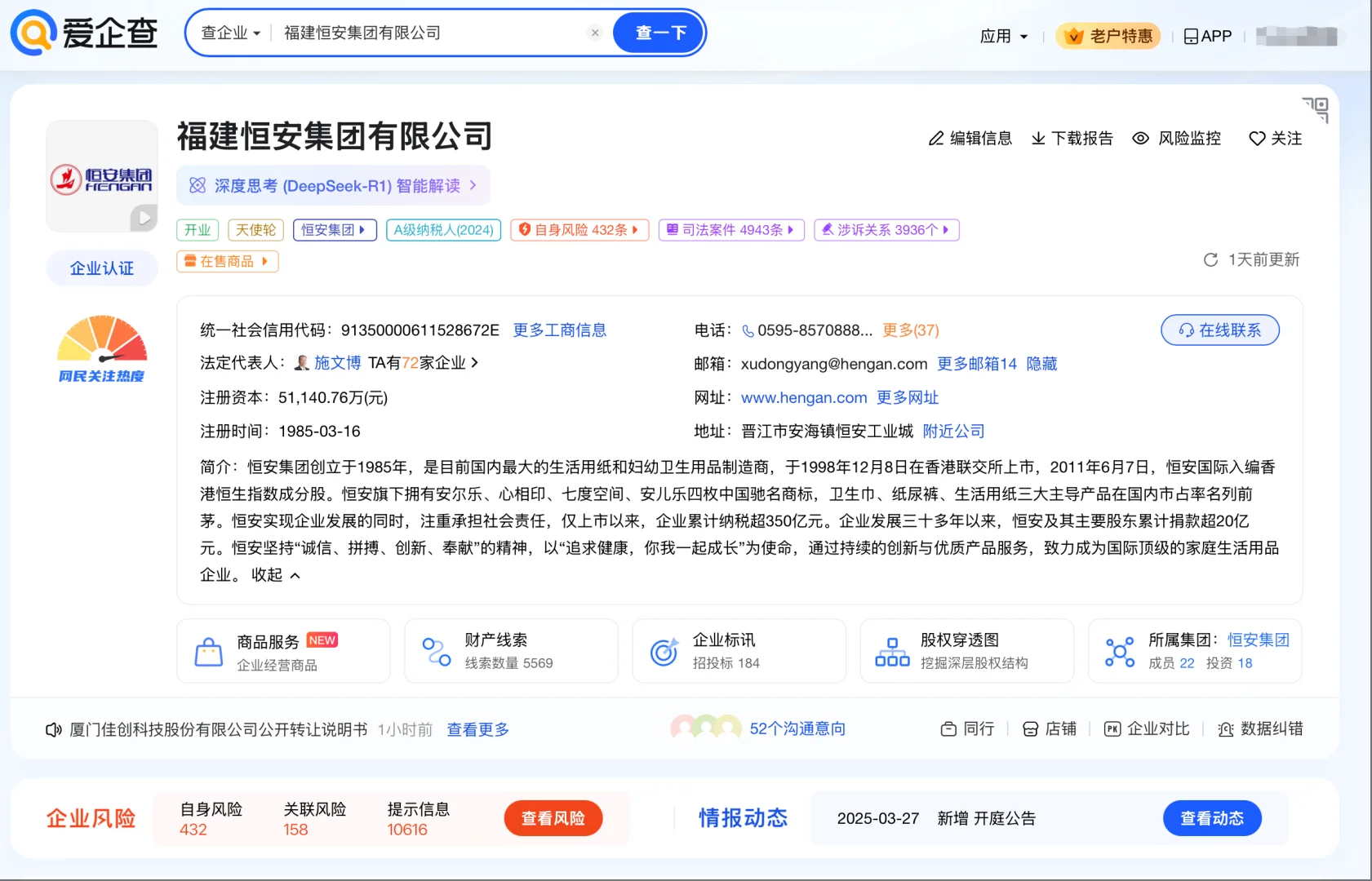This screenshot has width=1372, height=881.
Task: Click 52个沟通意向 link
Action: click(797, 728)
